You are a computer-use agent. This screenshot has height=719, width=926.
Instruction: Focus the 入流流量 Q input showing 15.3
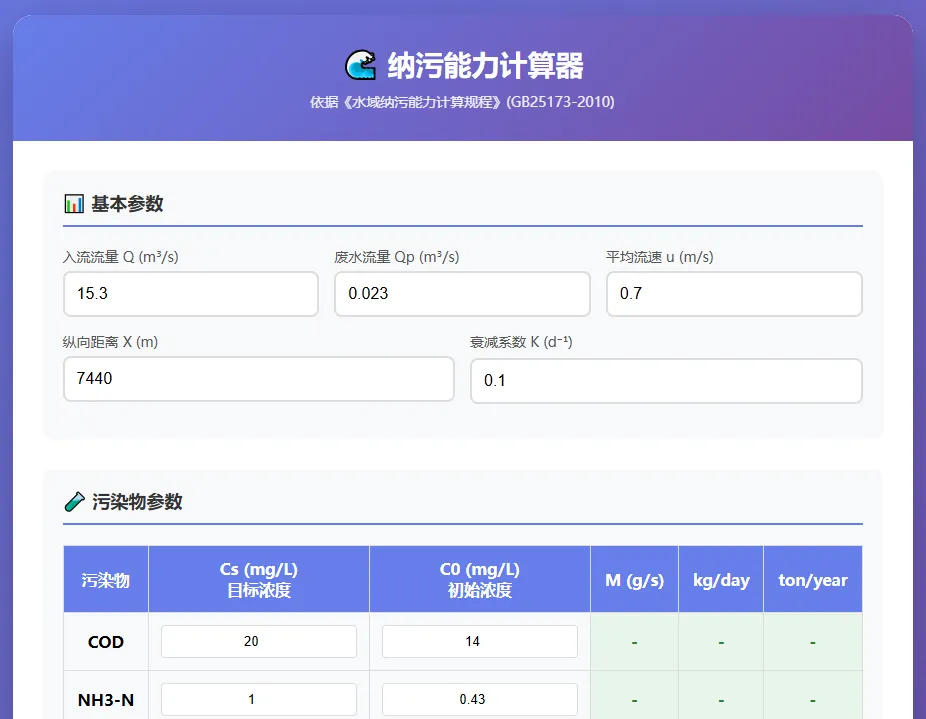191,294
